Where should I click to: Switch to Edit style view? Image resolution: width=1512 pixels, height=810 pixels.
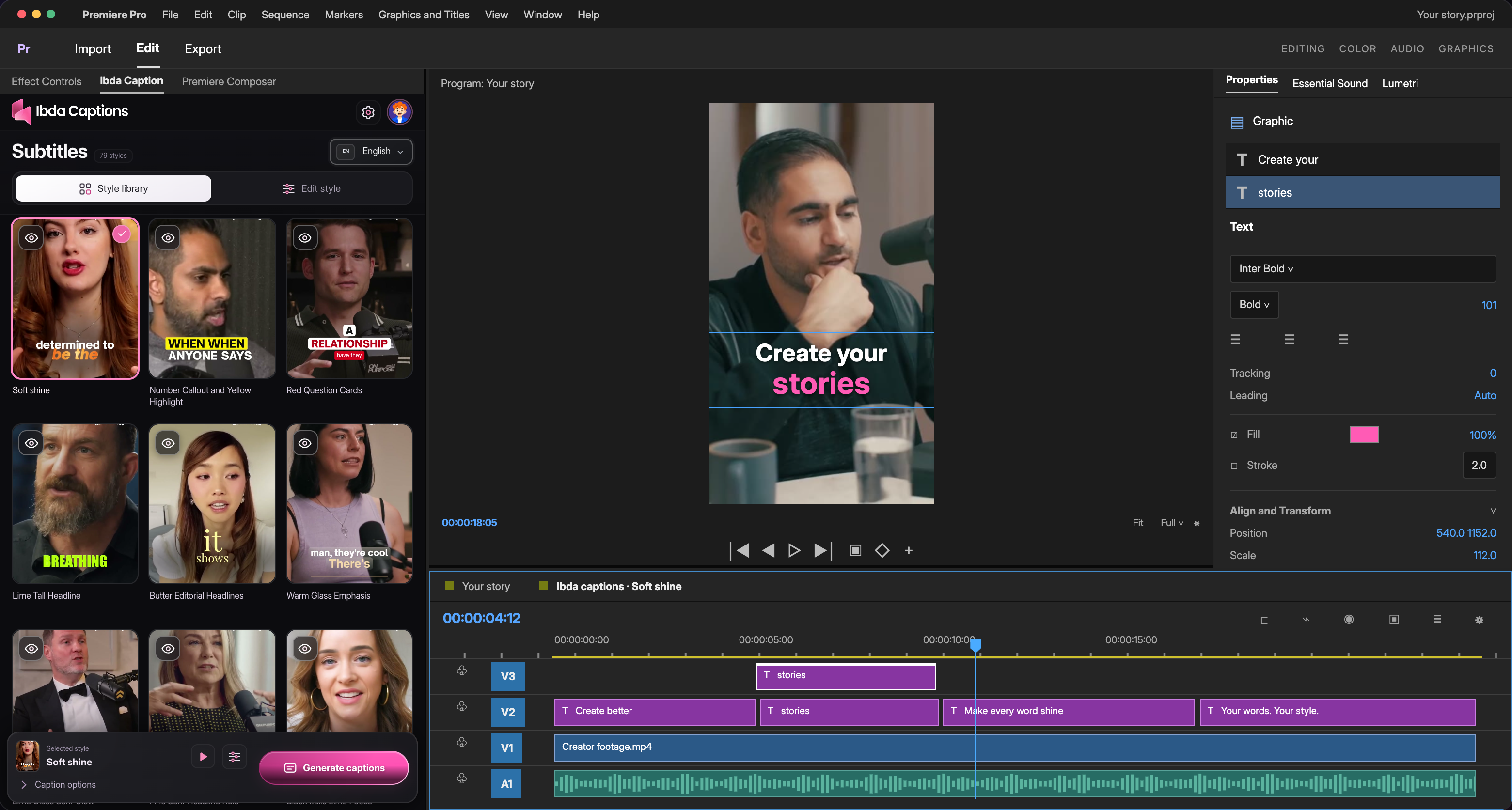coord(312,188)
